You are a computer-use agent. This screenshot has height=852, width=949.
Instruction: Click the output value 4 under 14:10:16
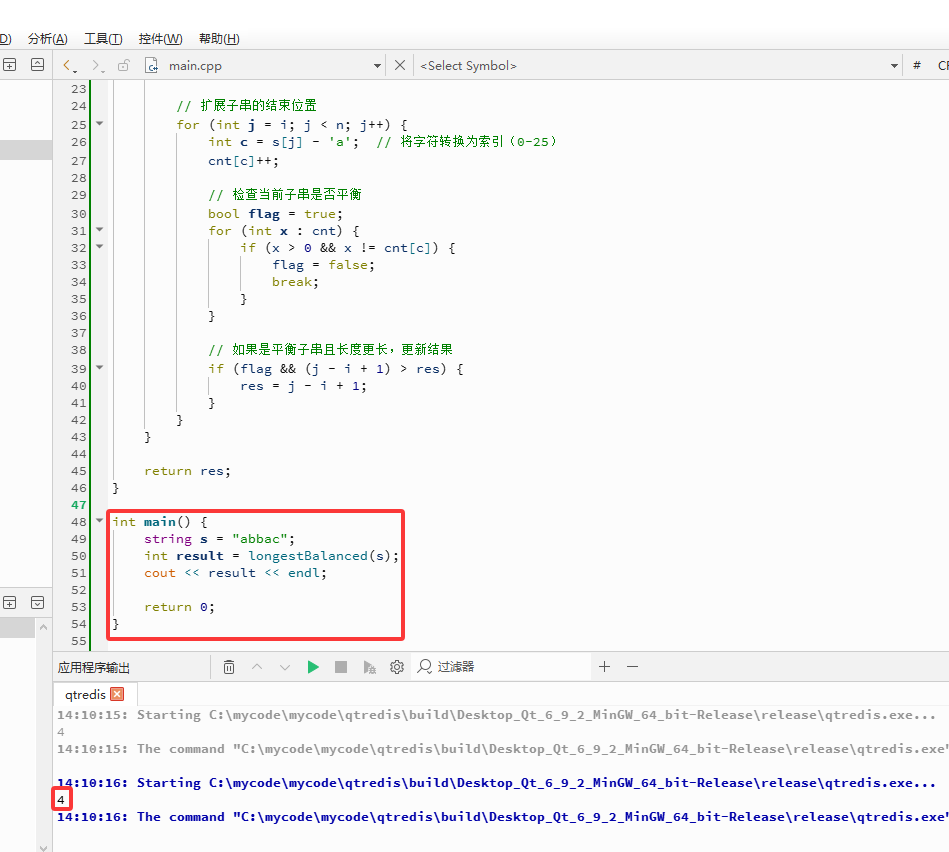[x=61, y=800]
